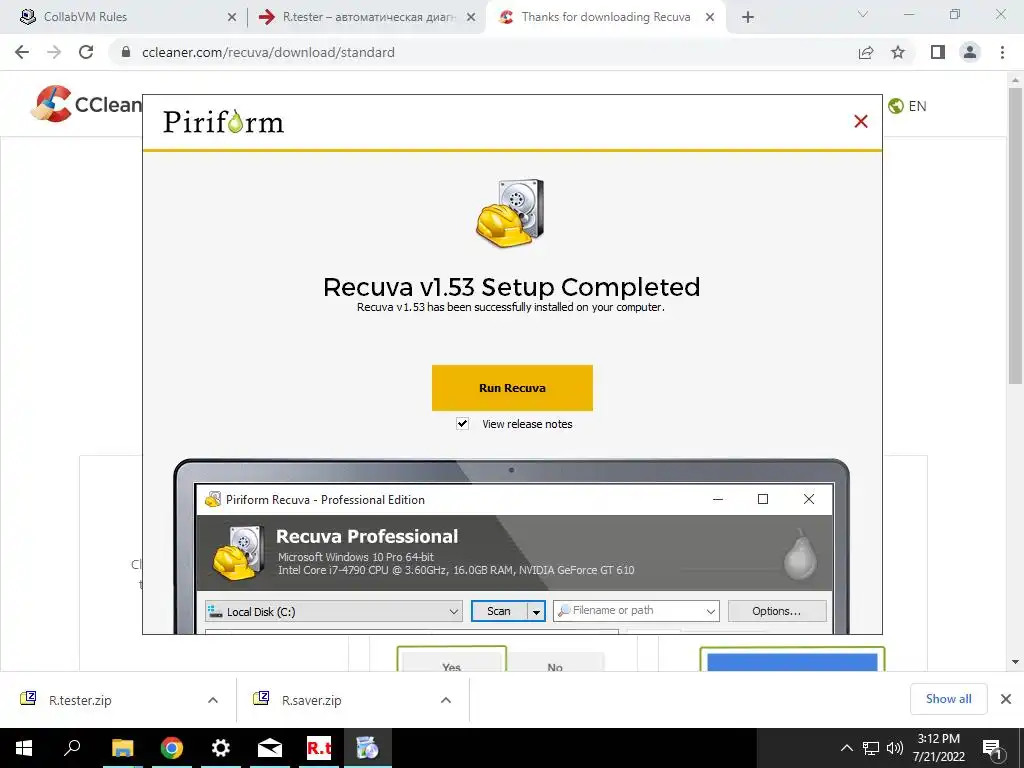View site info via the lock icon

coord(126,52)
